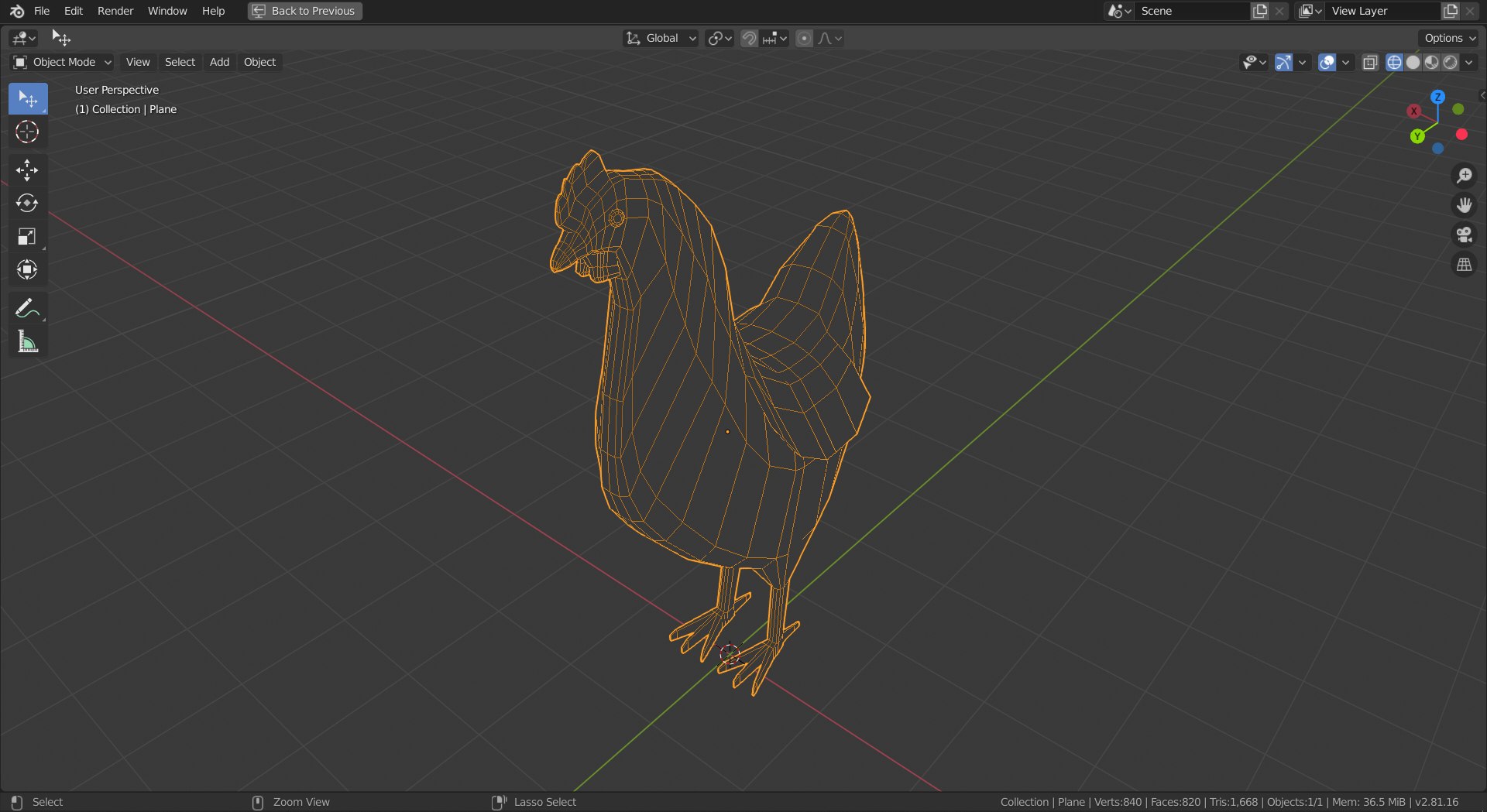
Task: Click the X axis on navigation gizmo
Action: [1414, 111]
